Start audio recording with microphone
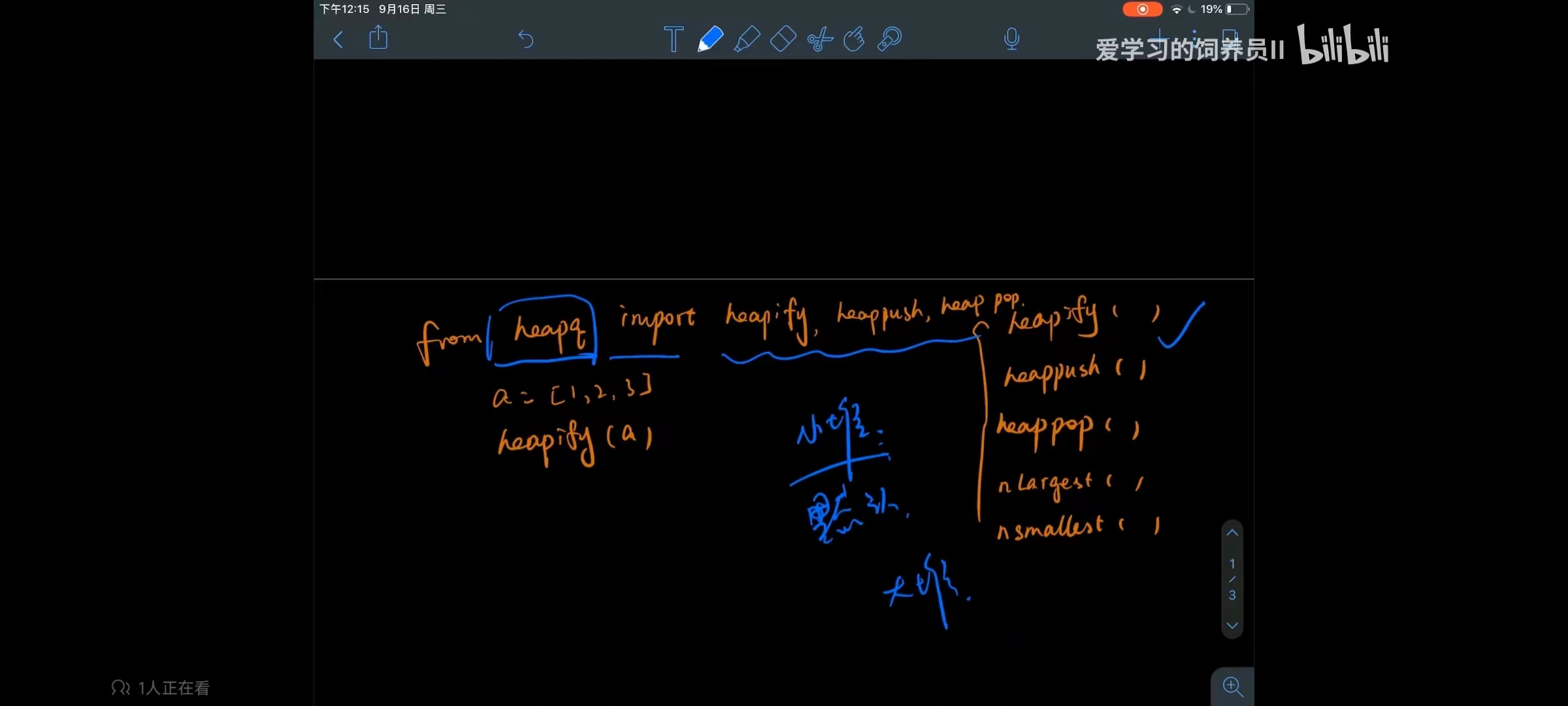The image size is (1568, 706). coord(1011,39)
